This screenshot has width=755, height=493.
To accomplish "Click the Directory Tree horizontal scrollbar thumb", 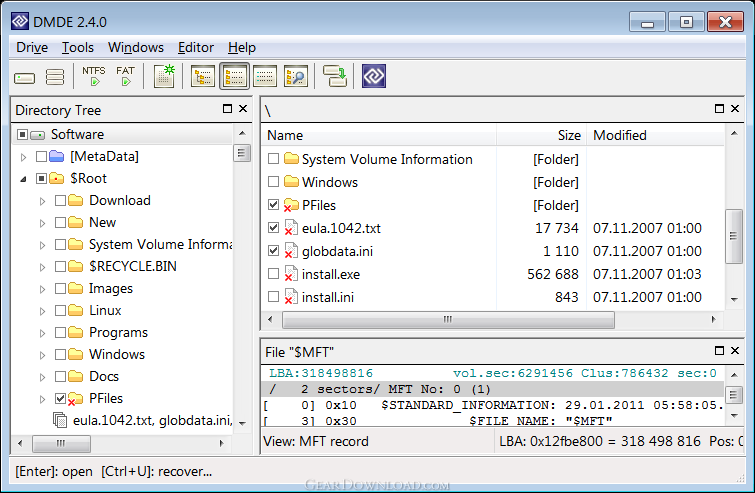I will point(61,443).
